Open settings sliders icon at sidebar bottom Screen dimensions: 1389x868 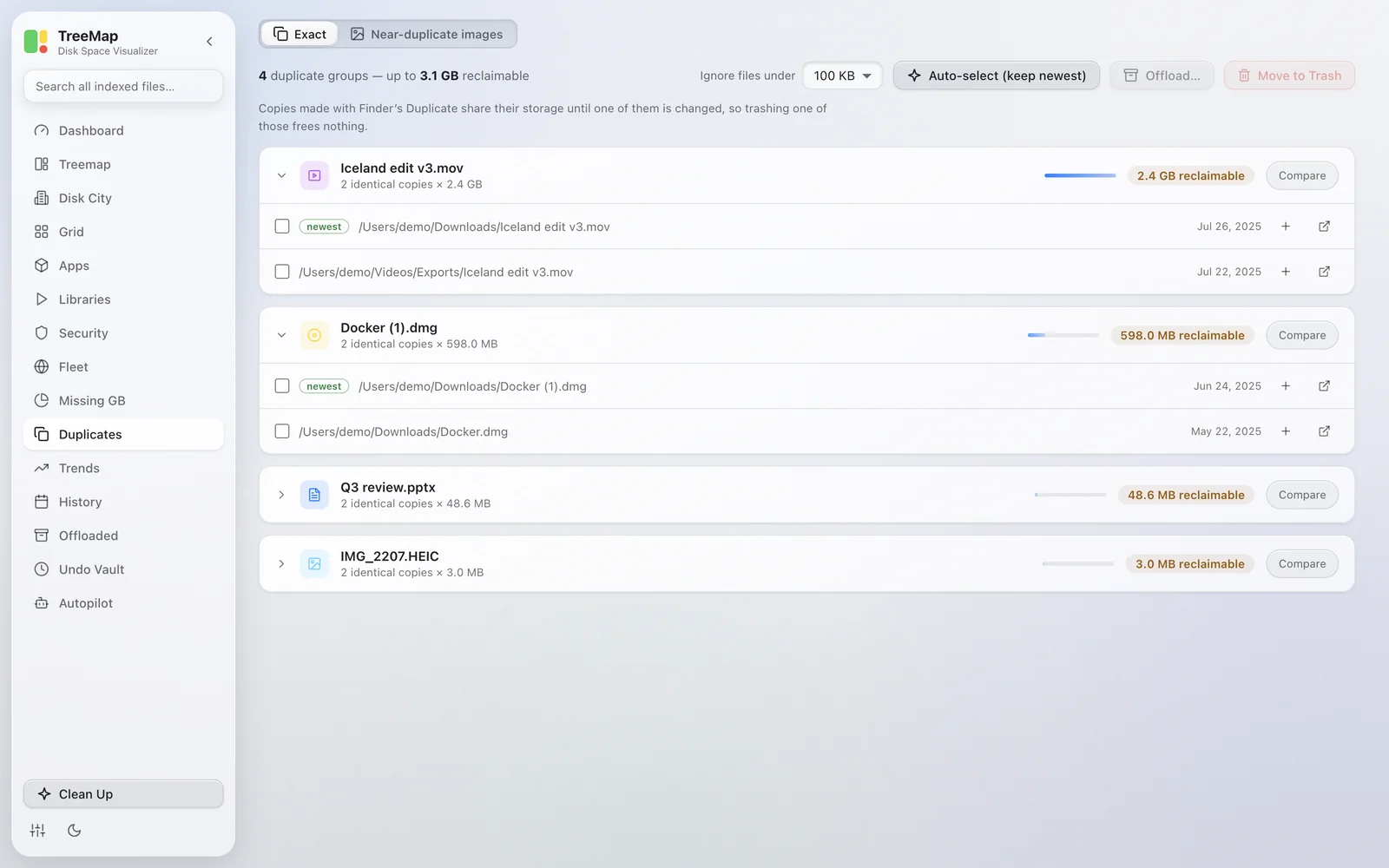coord(37,831)
